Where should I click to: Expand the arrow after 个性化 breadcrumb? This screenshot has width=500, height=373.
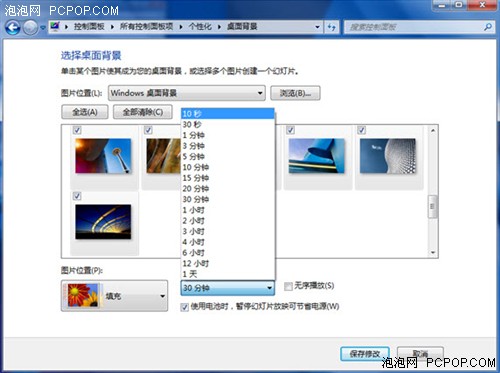point(219,27)
